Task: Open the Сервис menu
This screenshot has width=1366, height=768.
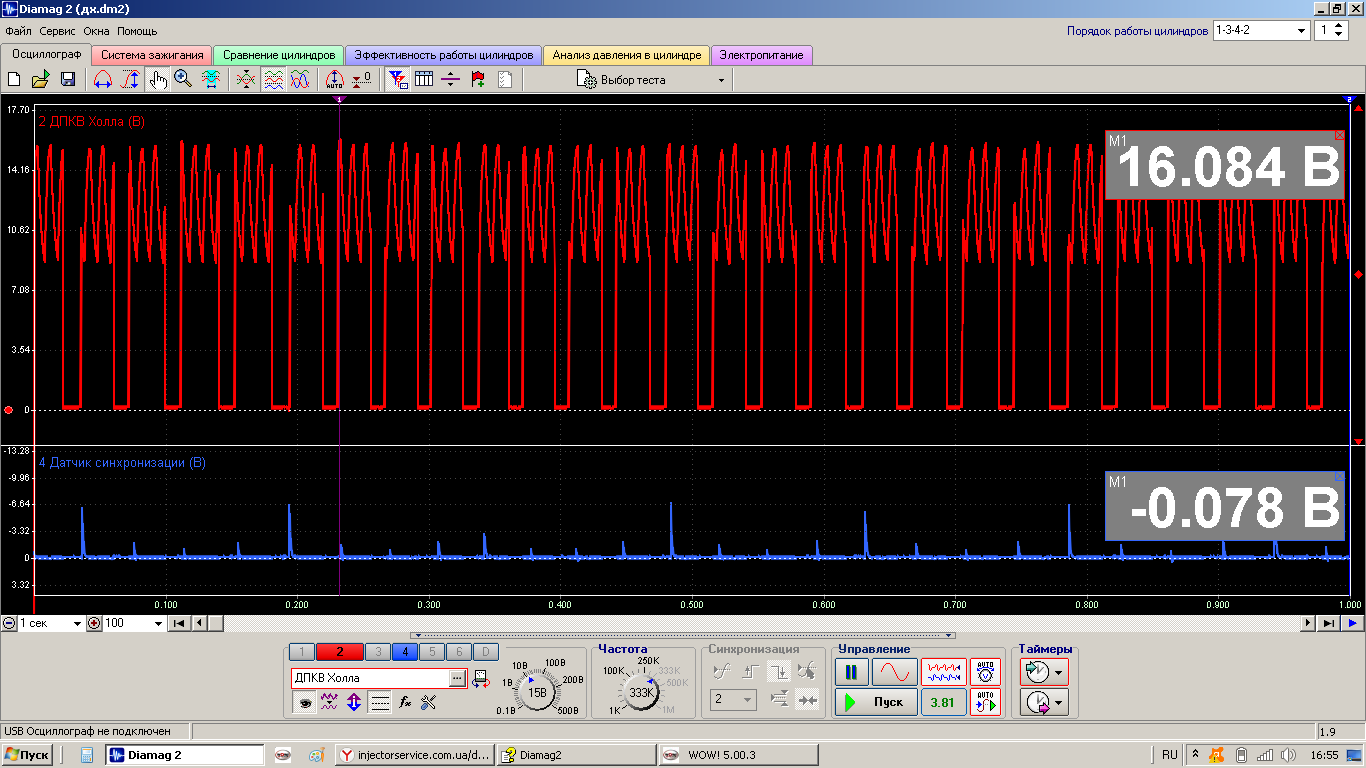Action: tap(58, 31)
